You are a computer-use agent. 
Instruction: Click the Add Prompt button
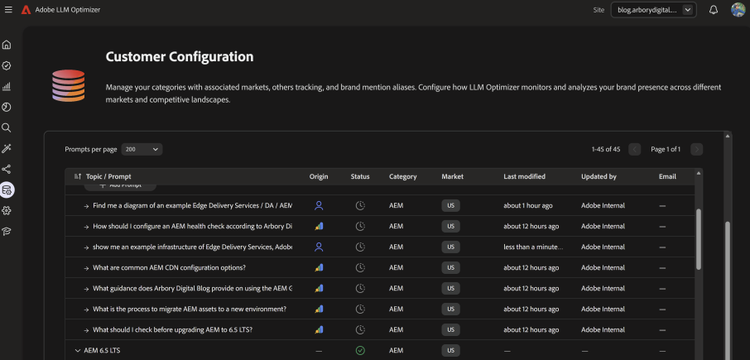point(120,186)
